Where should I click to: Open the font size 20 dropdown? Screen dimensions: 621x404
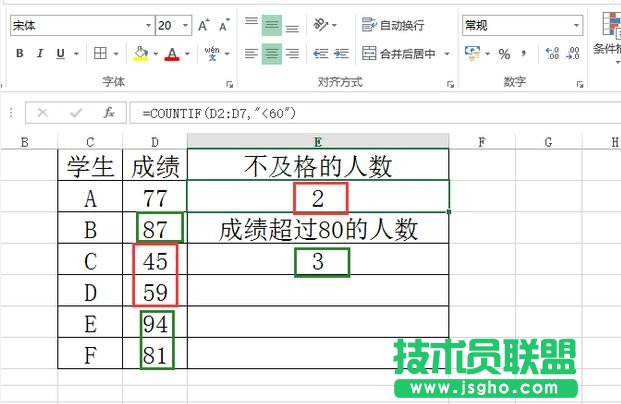185,26
